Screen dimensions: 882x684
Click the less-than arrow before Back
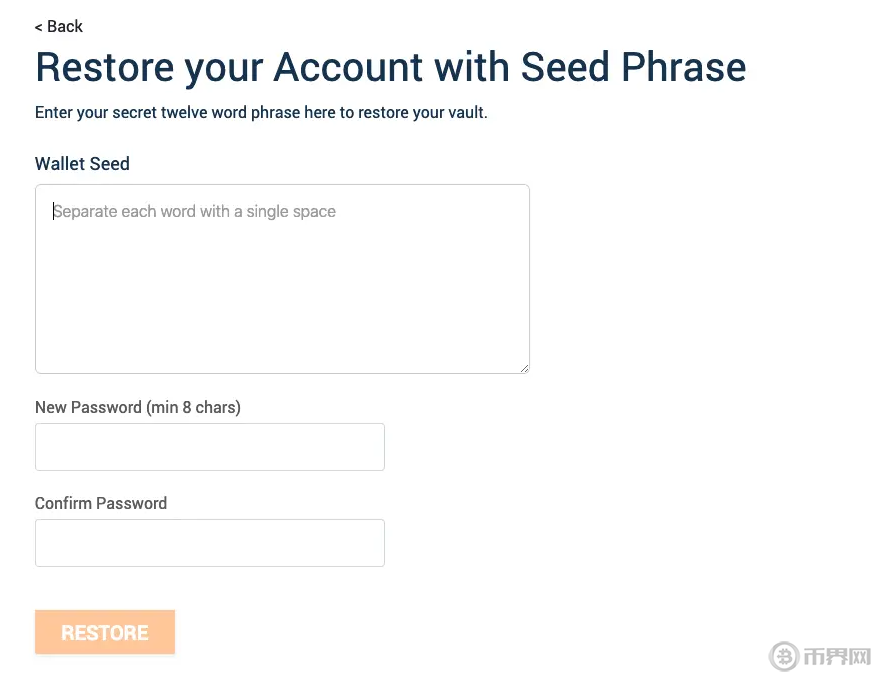pyautogui.click(x=39, y=27)
